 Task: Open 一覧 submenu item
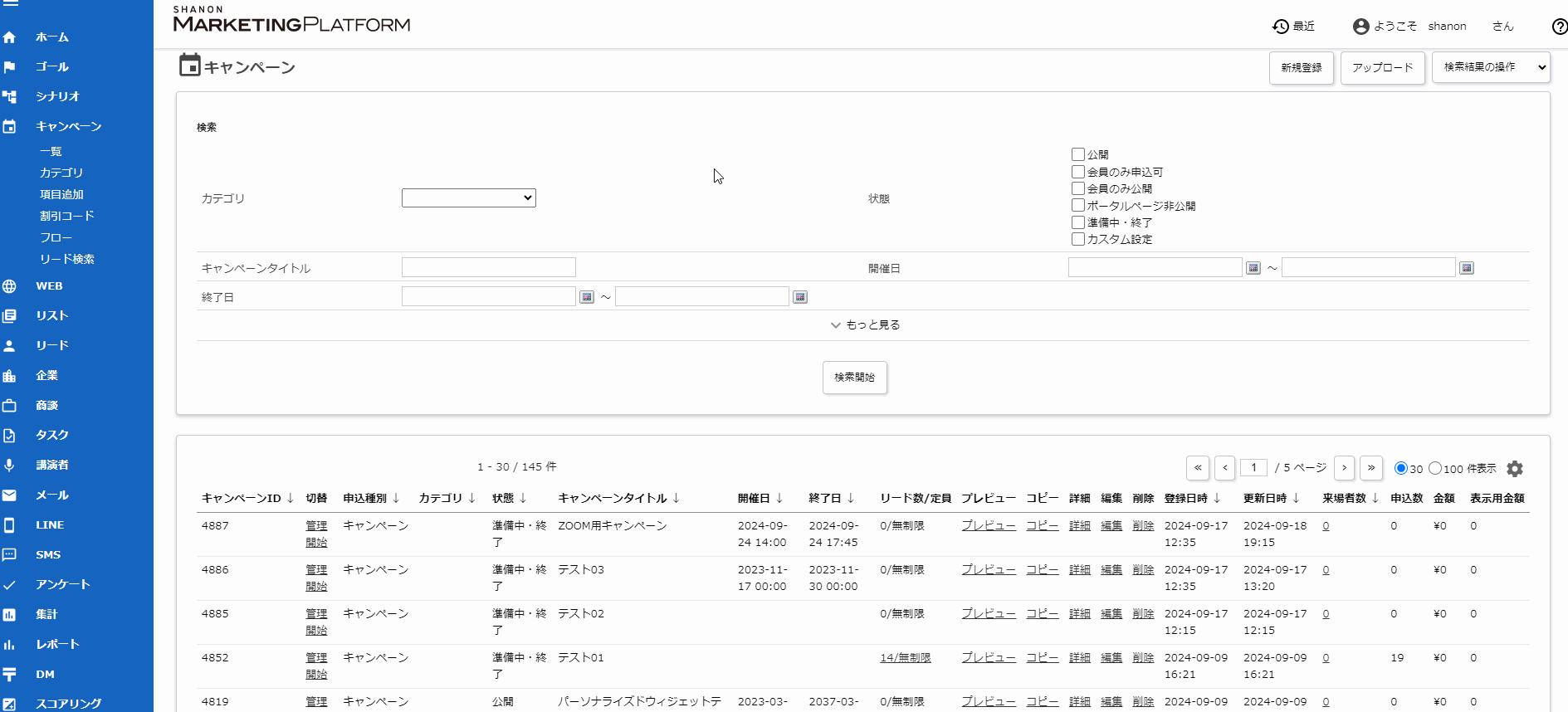[x=51, y=151]
